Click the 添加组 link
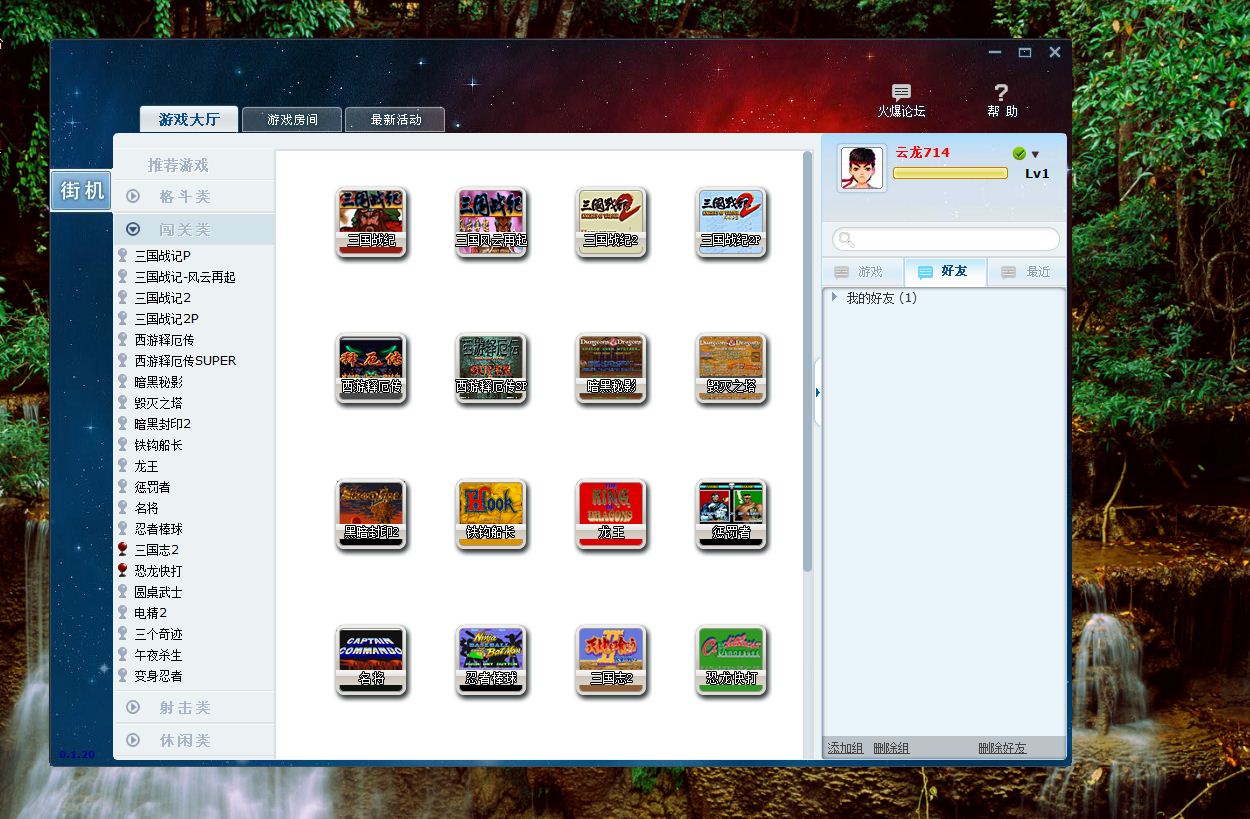 (x=845, y=748)
